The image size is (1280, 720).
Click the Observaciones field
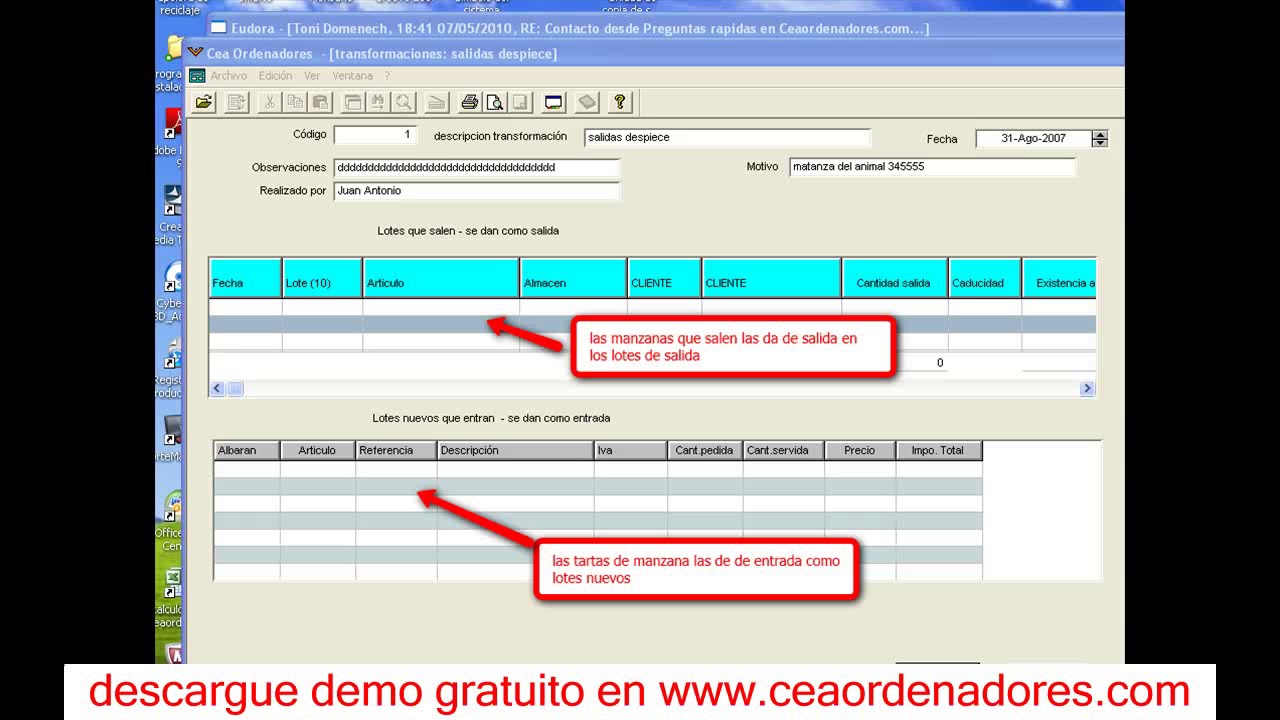476,168
